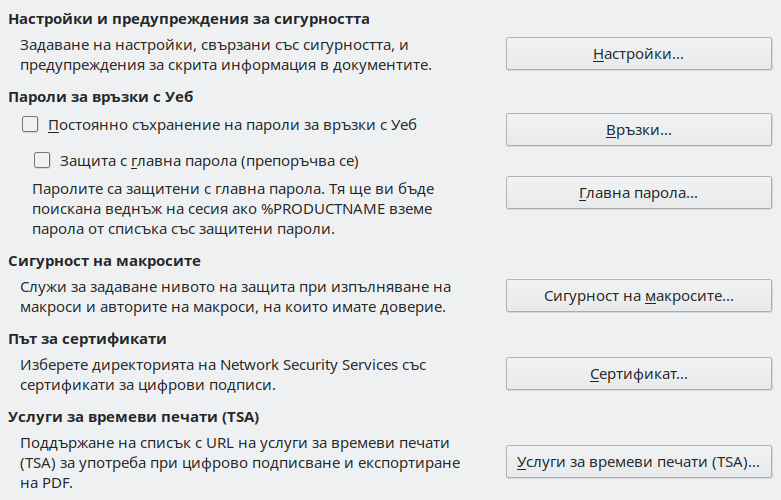Click the 'Постоянно съхранение на пароли' label text
This screenshot has height=500, width=781.
(x=232, y=125)
